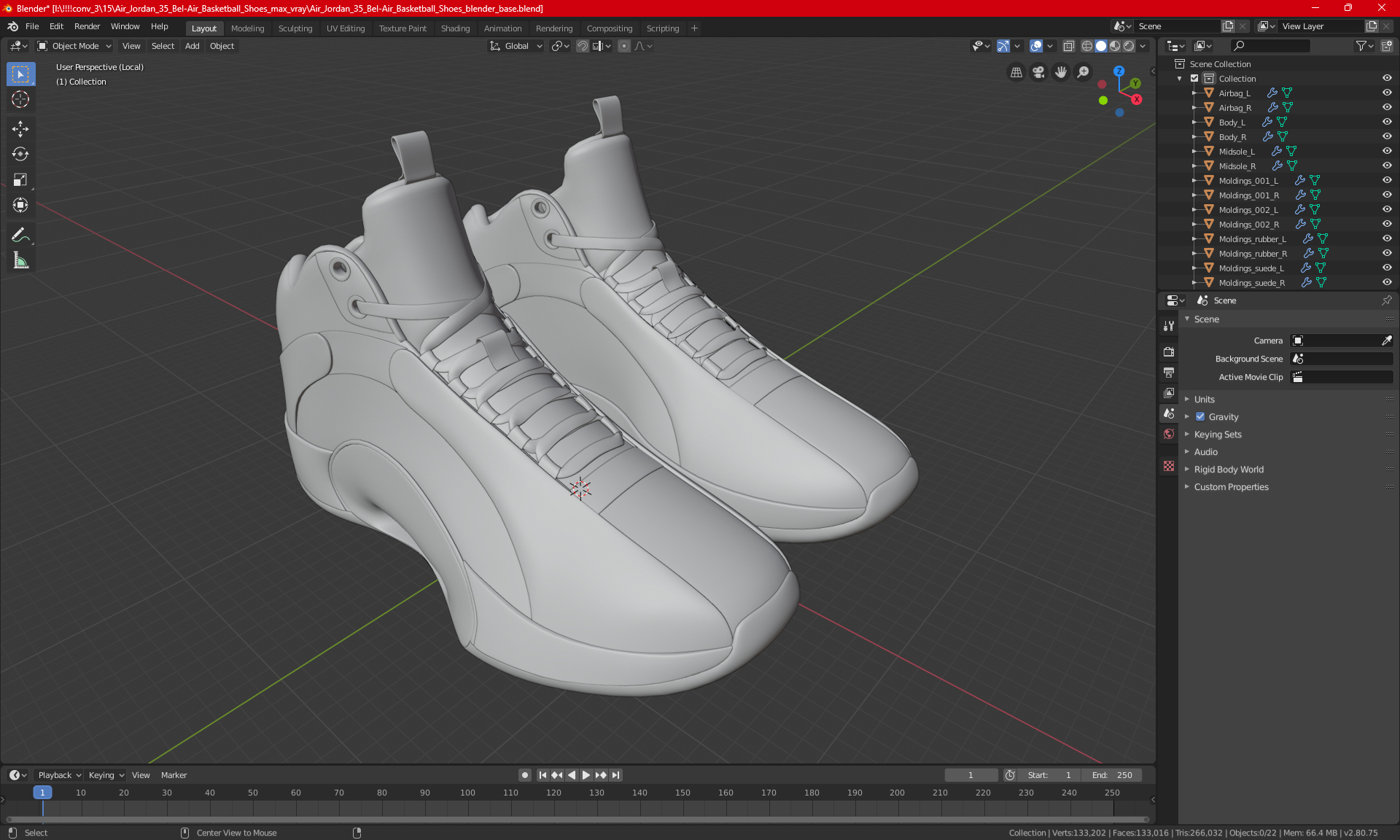Screen dimensions: 1400x840
Task: Select the Cursor tool
Action: (x=20, y=99)
